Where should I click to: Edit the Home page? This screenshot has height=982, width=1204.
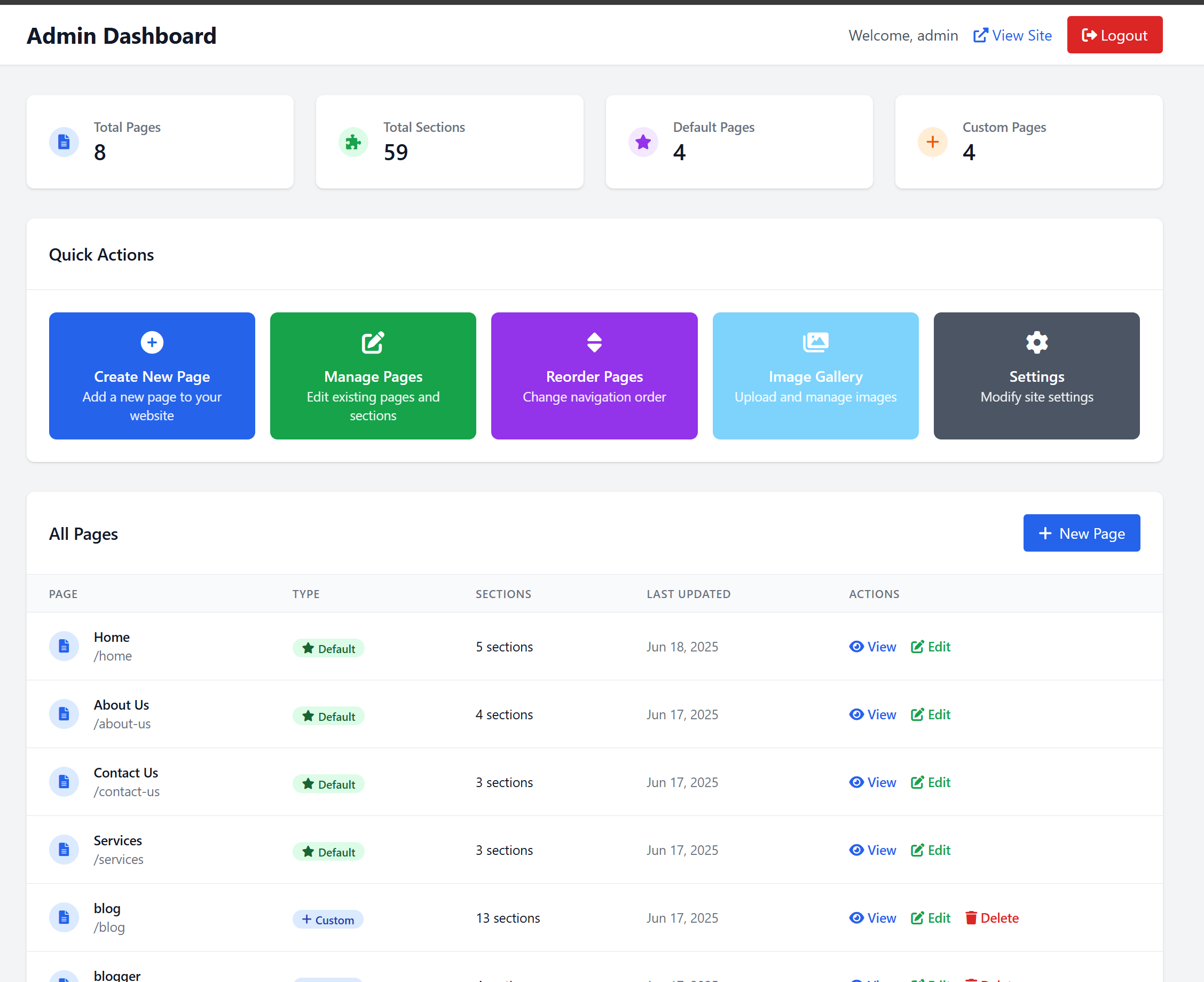[931, 647]
